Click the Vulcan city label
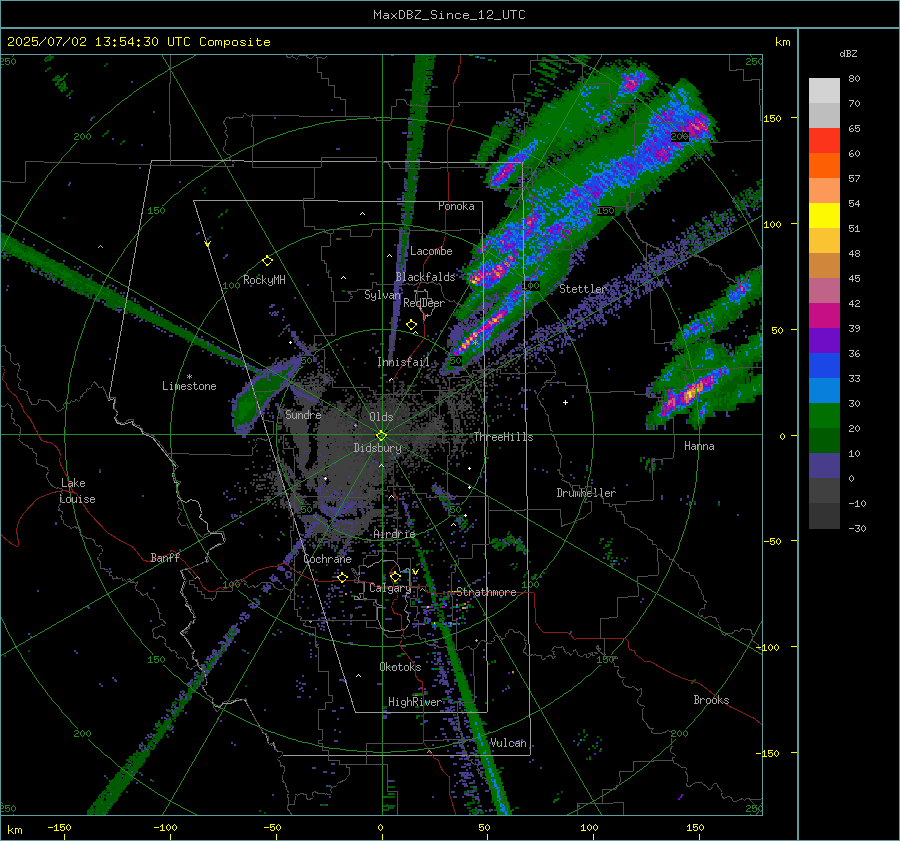900x841 pixels. [507, 743]
